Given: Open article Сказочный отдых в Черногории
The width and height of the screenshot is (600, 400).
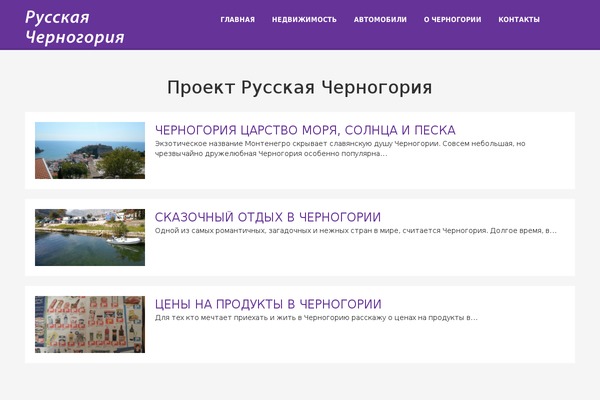Looking at the screenshot, I should (x=268, y=217).
